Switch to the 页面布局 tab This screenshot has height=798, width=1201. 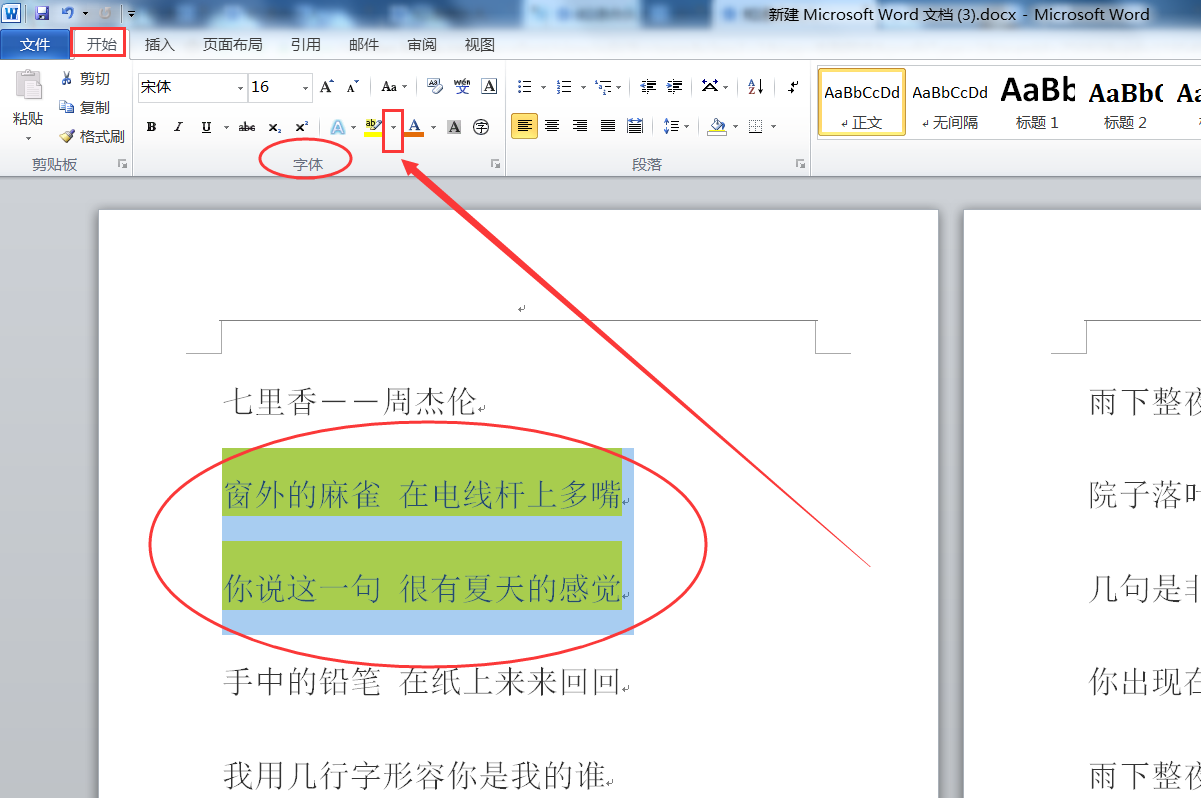pos(232,44)
